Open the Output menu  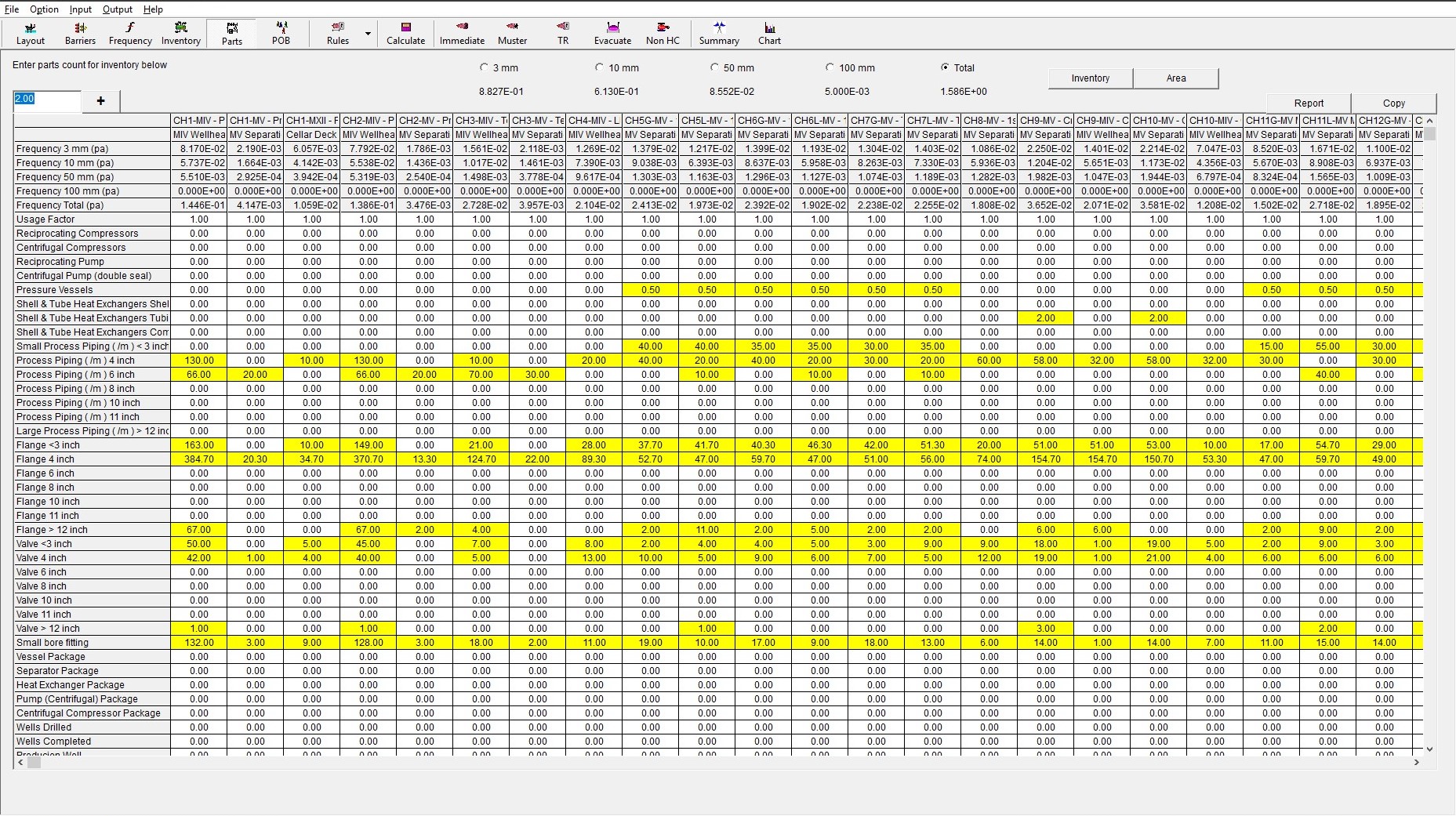tap(118, 9)
